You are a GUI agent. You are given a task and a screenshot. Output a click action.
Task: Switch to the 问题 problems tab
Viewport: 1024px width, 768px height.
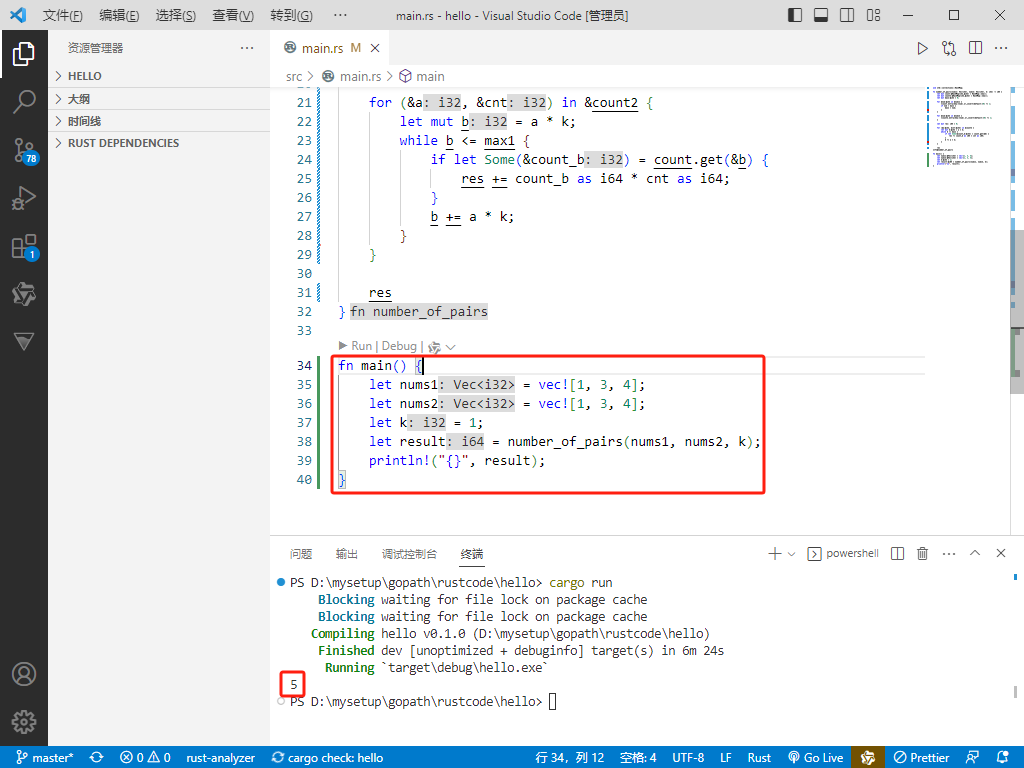coord(301,554)
